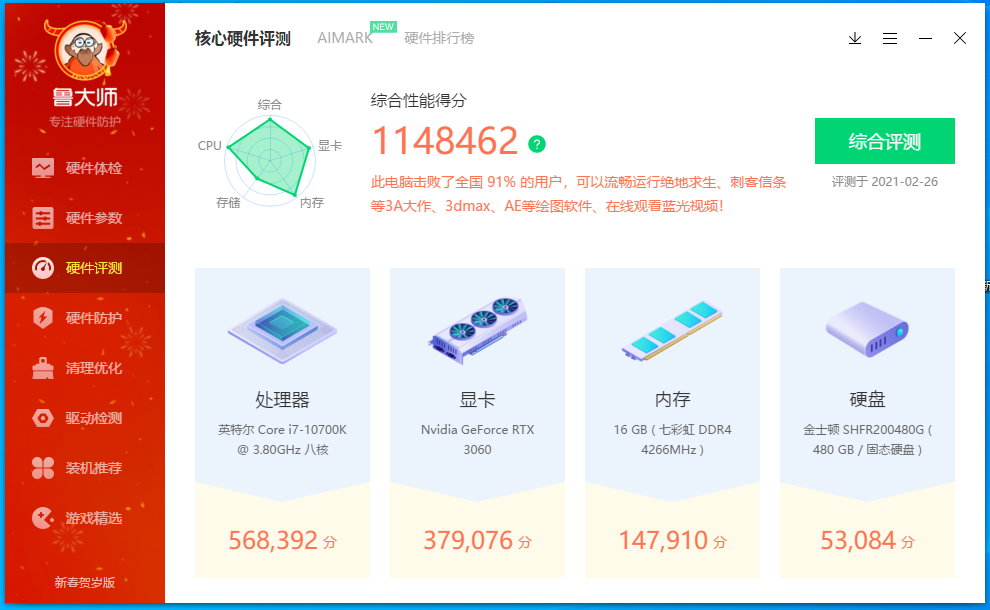This screenshot has height=610, width=990.
Task: Click the 清理优化 broom icon
Action: (43, 368)
